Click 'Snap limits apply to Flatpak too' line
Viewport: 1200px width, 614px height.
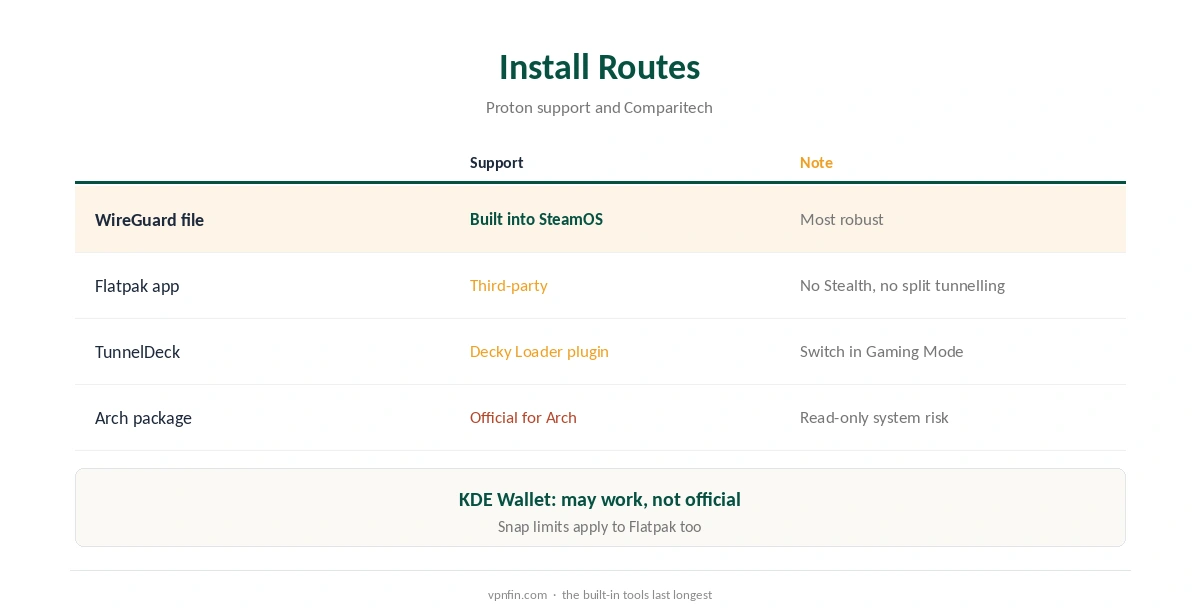[x=599, y=526]
